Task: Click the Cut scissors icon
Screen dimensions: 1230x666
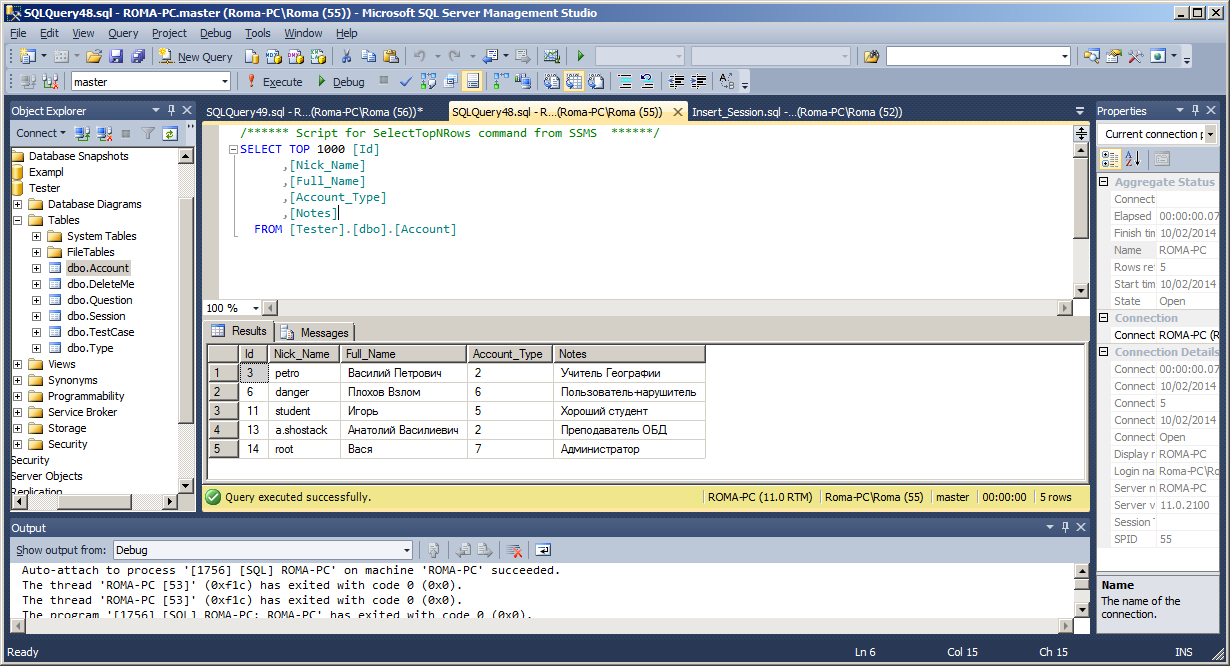Action: (346, 57)
